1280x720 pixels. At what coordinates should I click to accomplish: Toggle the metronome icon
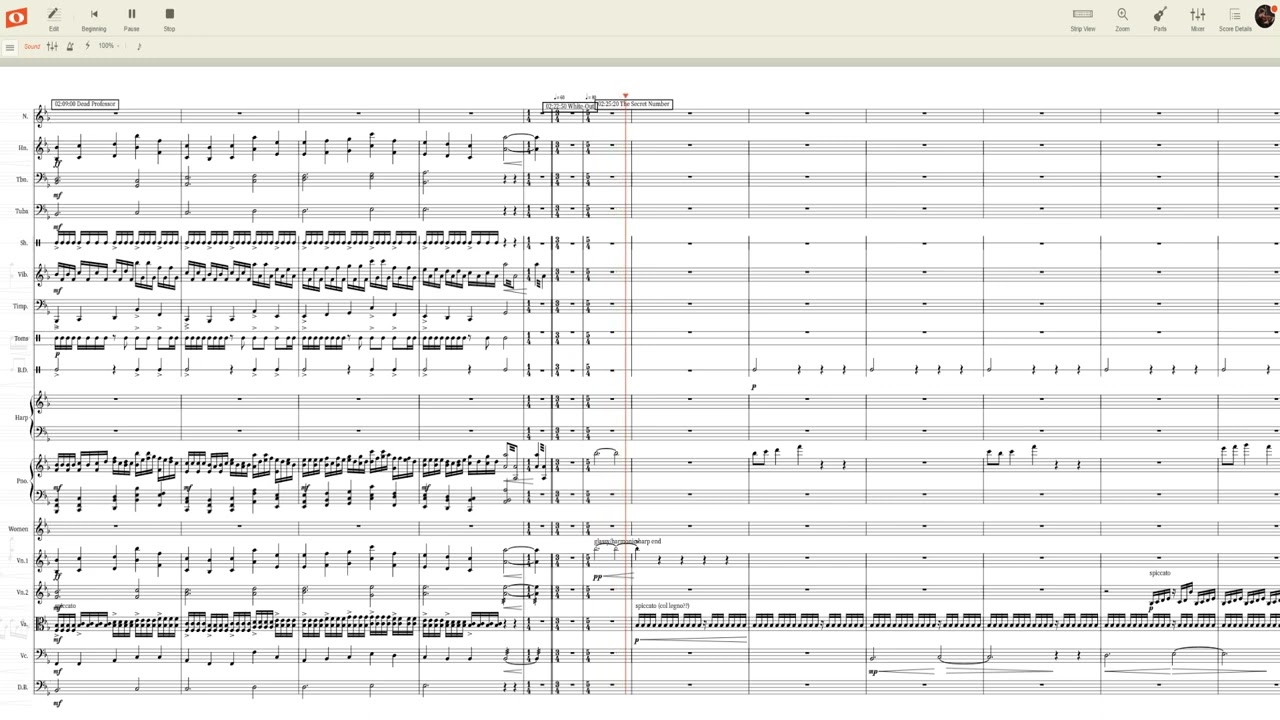70,47
